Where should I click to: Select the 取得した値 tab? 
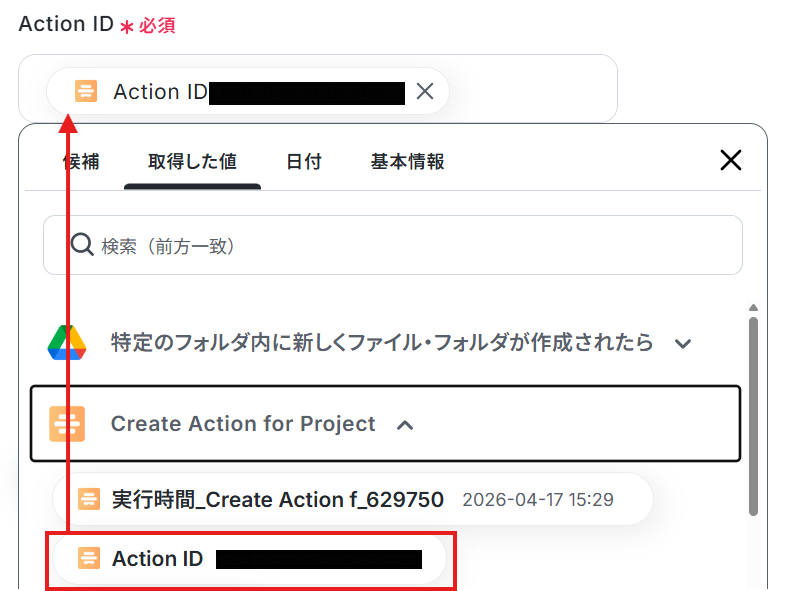pos(192,161)
